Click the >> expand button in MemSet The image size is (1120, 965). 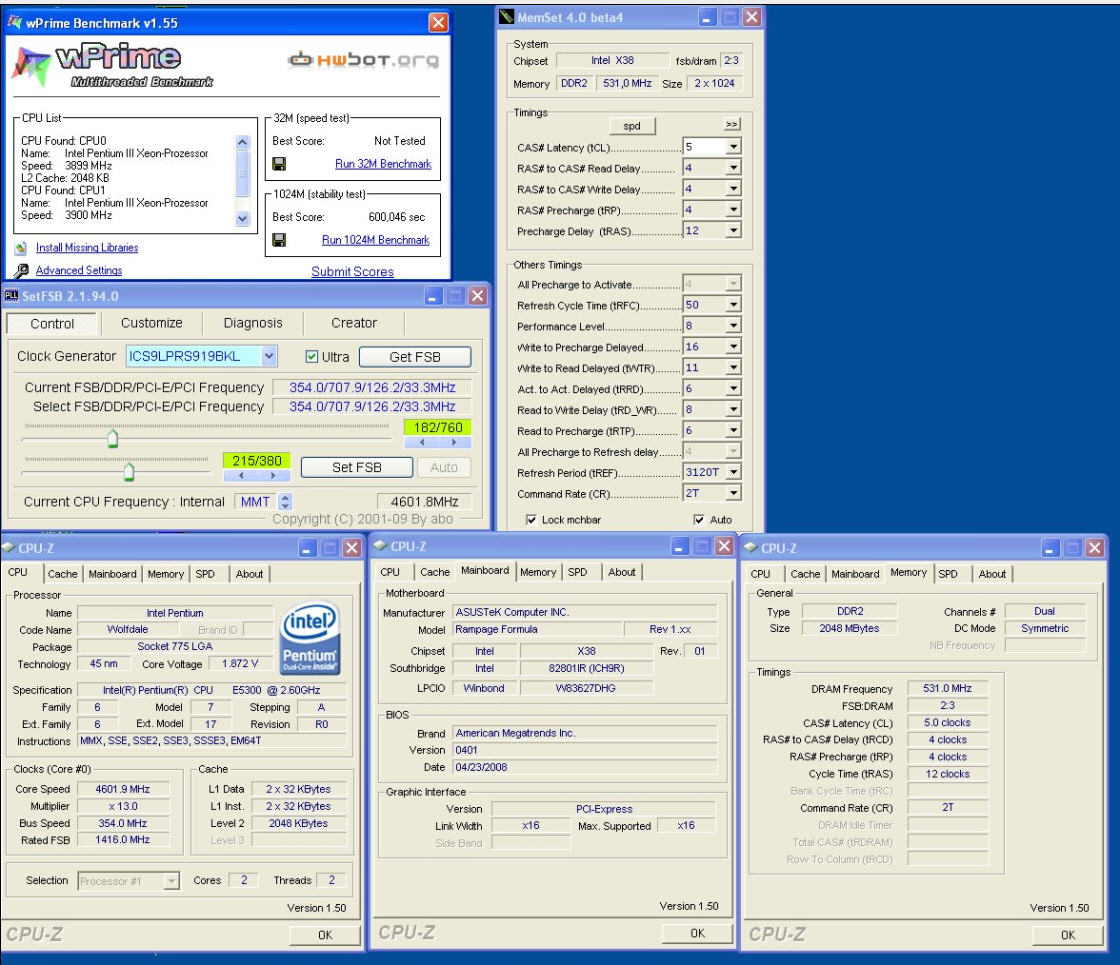point(731,124)
